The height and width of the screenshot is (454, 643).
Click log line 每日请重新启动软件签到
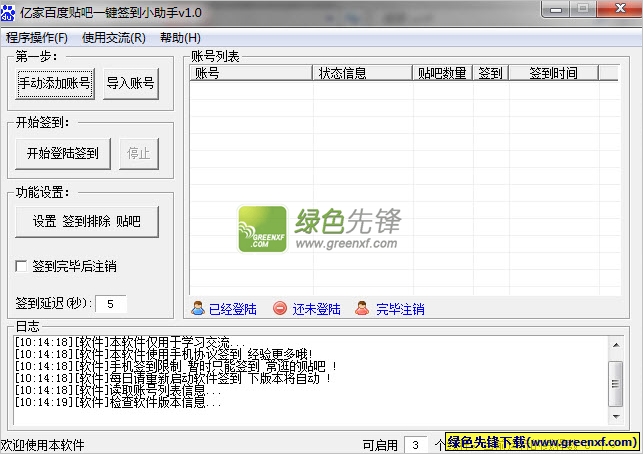tap(173, 378)
